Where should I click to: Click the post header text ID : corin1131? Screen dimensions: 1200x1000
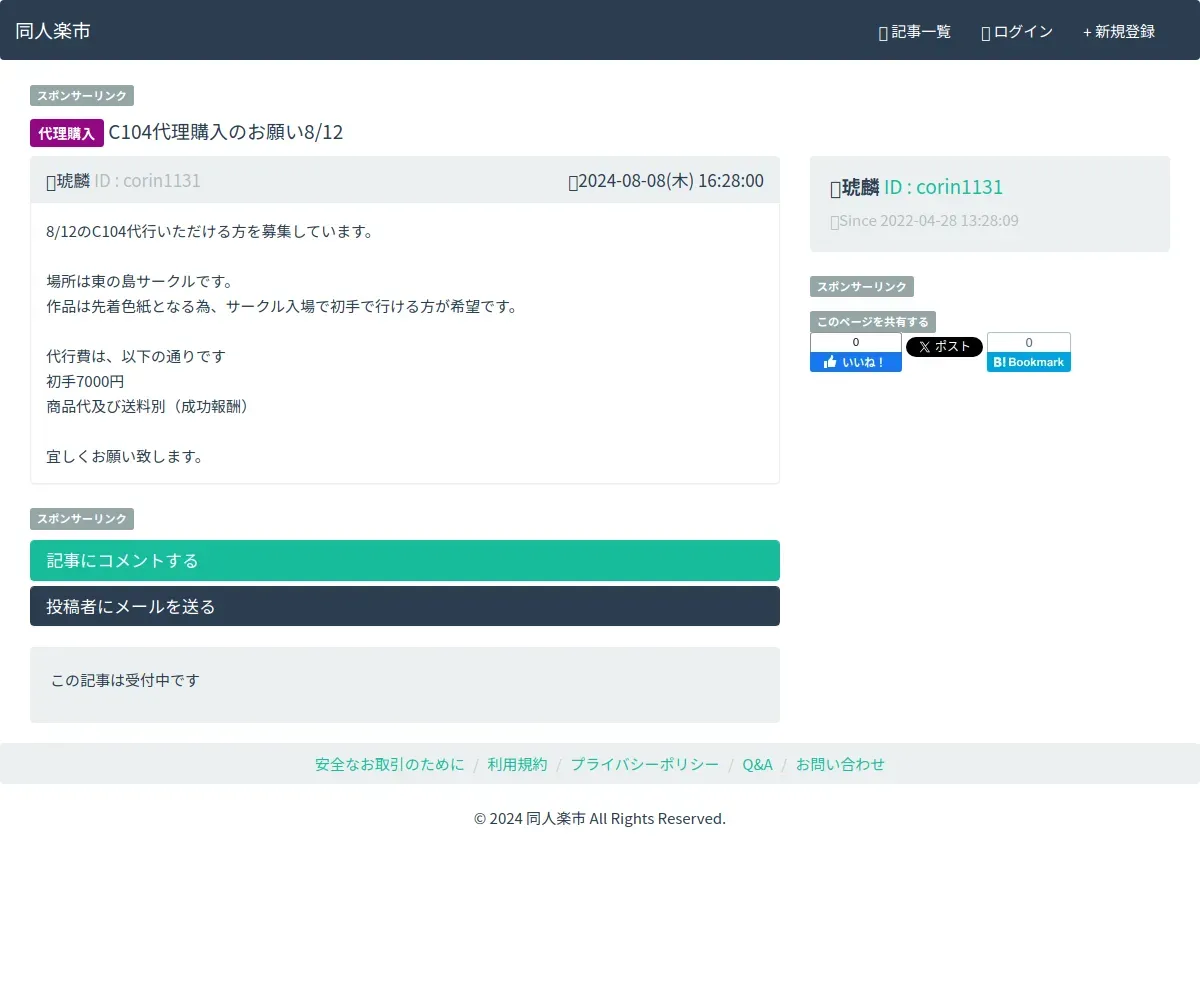(147, 181)
